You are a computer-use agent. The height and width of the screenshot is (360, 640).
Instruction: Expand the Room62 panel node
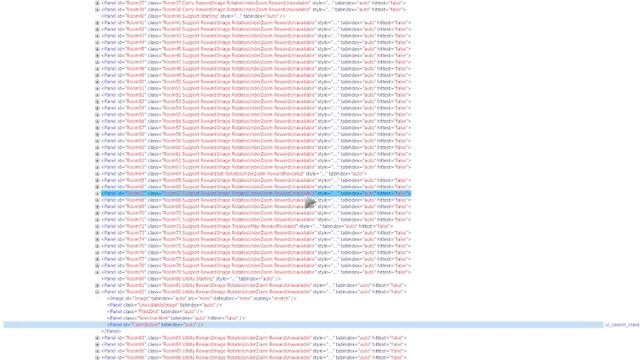97,160
